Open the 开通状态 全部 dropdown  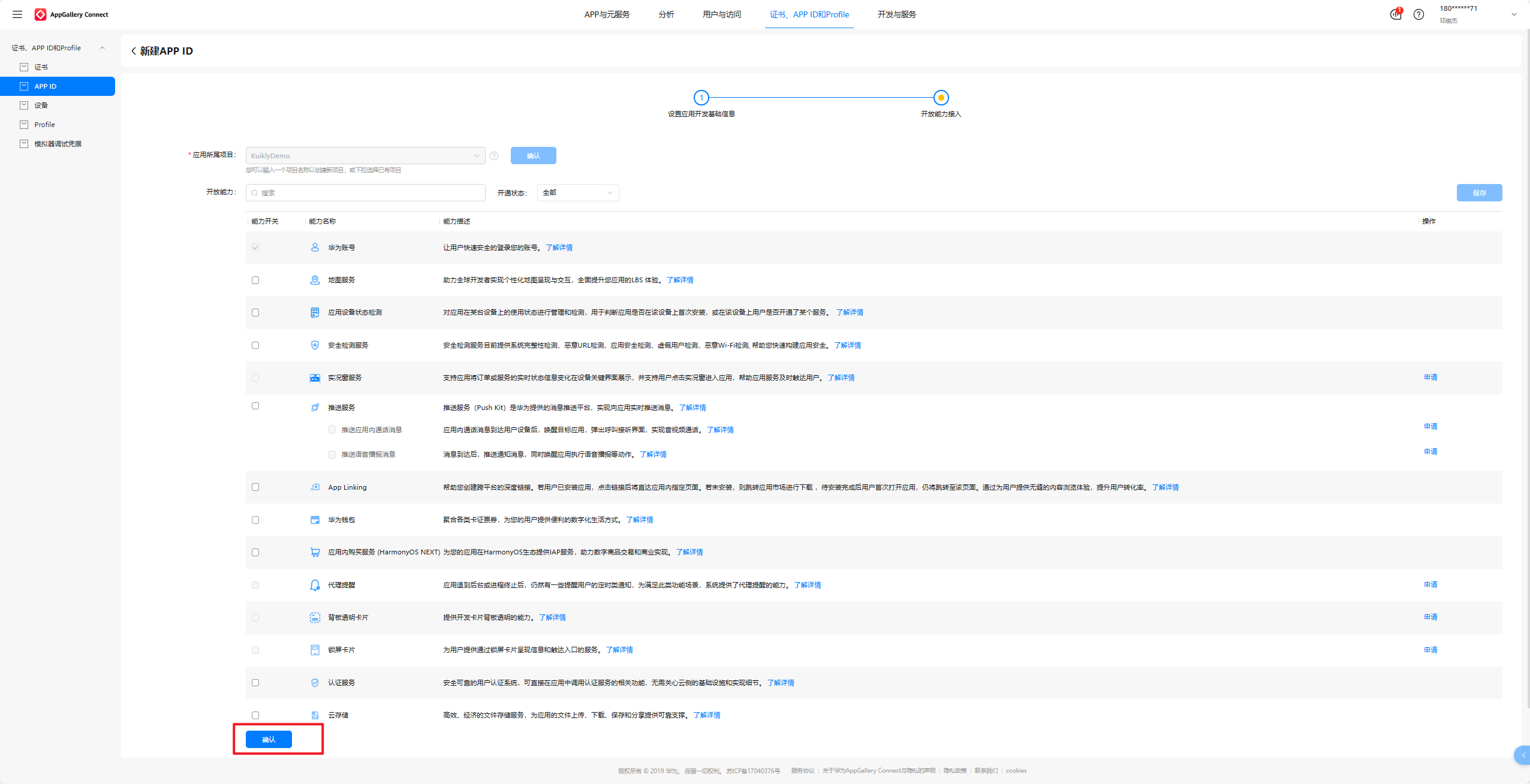point(578,192)
